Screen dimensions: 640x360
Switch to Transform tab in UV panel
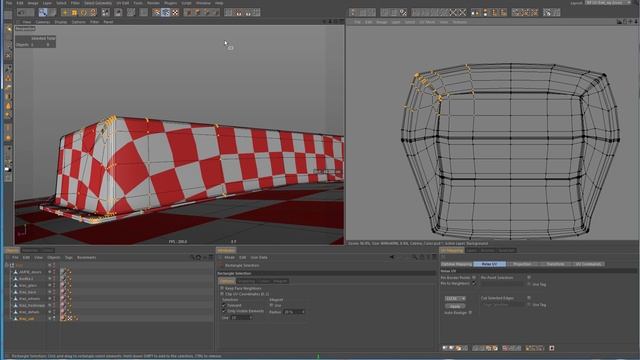pyautogui.click(x=555, y=264)
